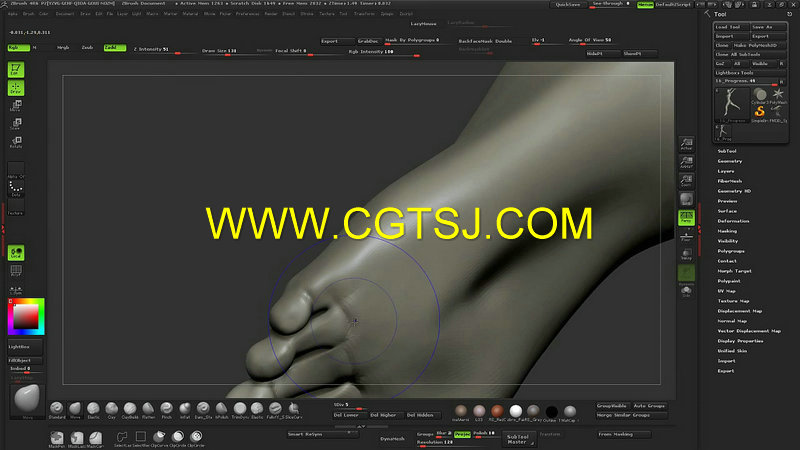Pick the hPolish brush icon
Viewport: 800px width, 450px height.
[x=221, y=409]
